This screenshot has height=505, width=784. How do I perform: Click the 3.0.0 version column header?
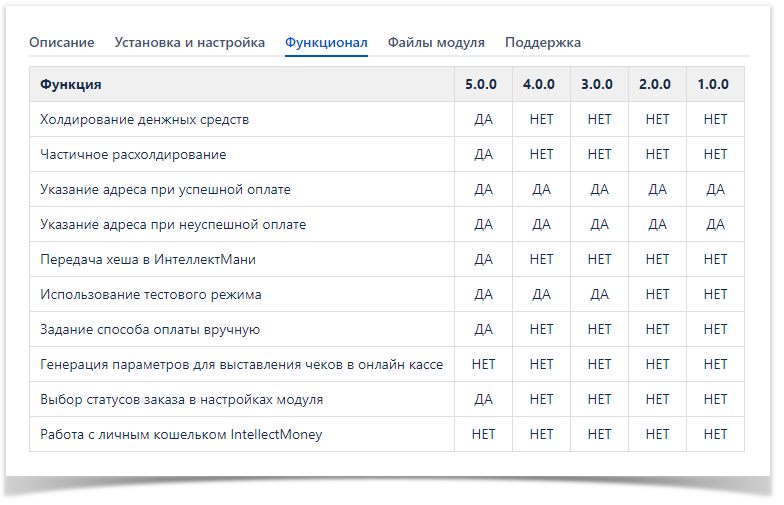click(599, 85)
